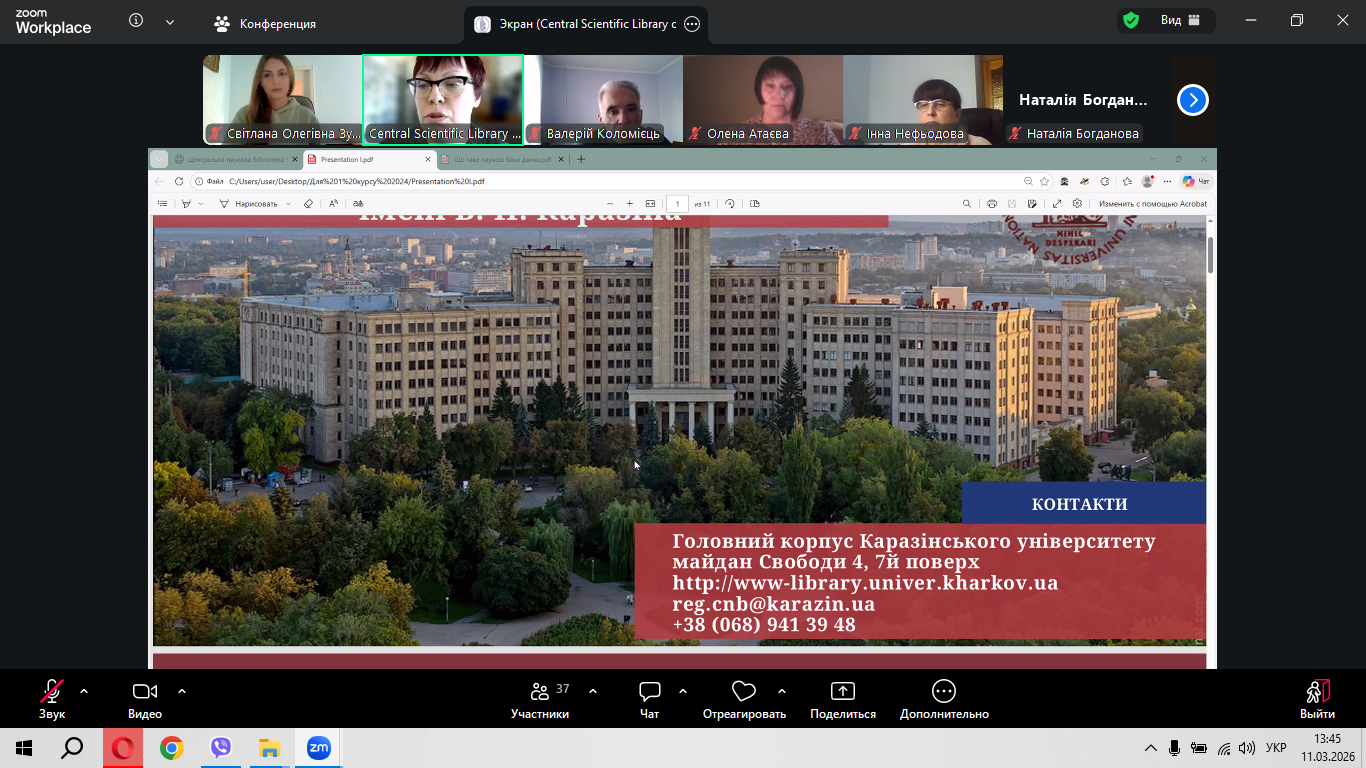Open Chrome from the Windows taskbar

(172, 748)
